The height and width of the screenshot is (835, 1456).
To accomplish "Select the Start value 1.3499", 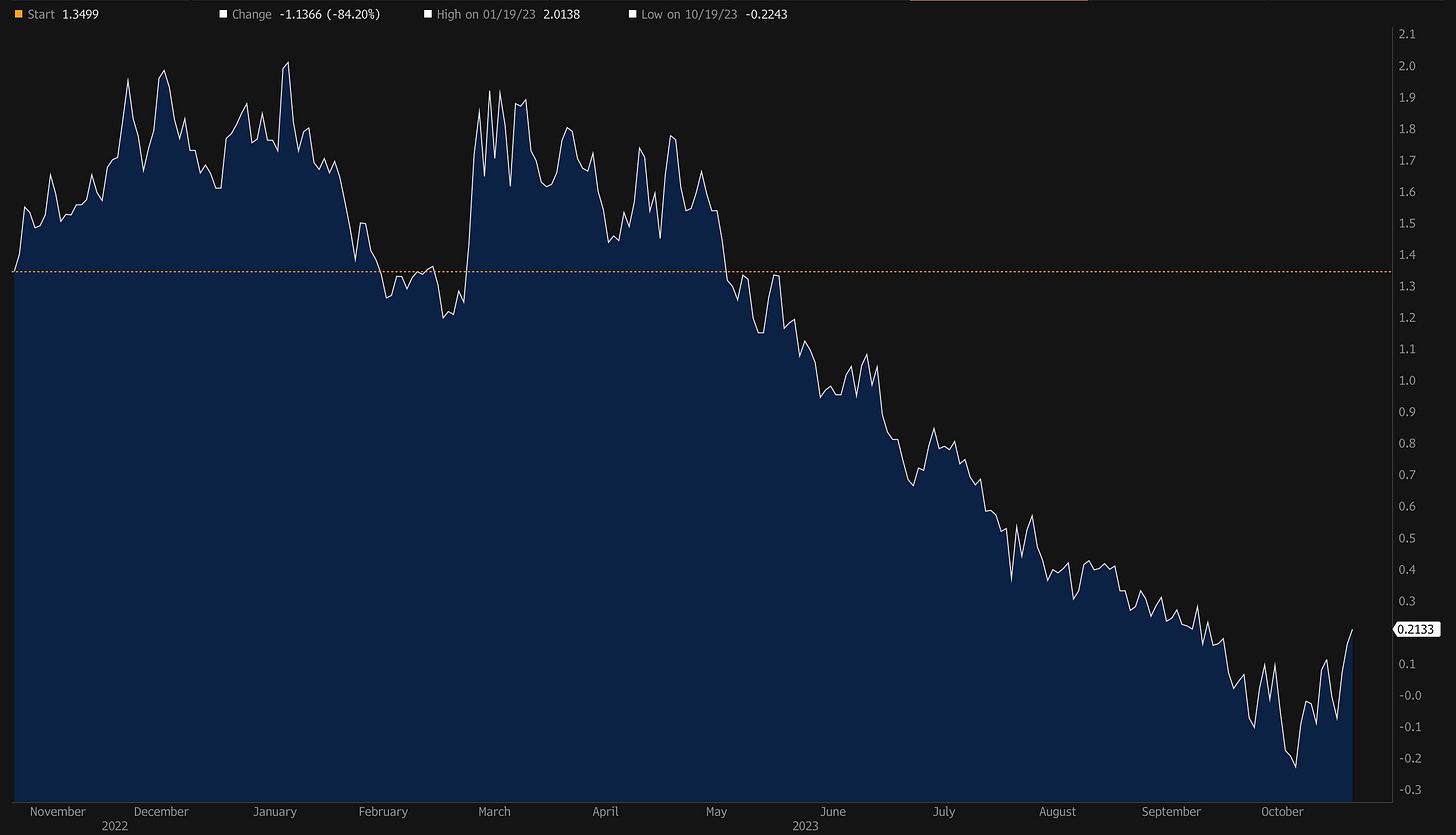I will coord(80,15).
